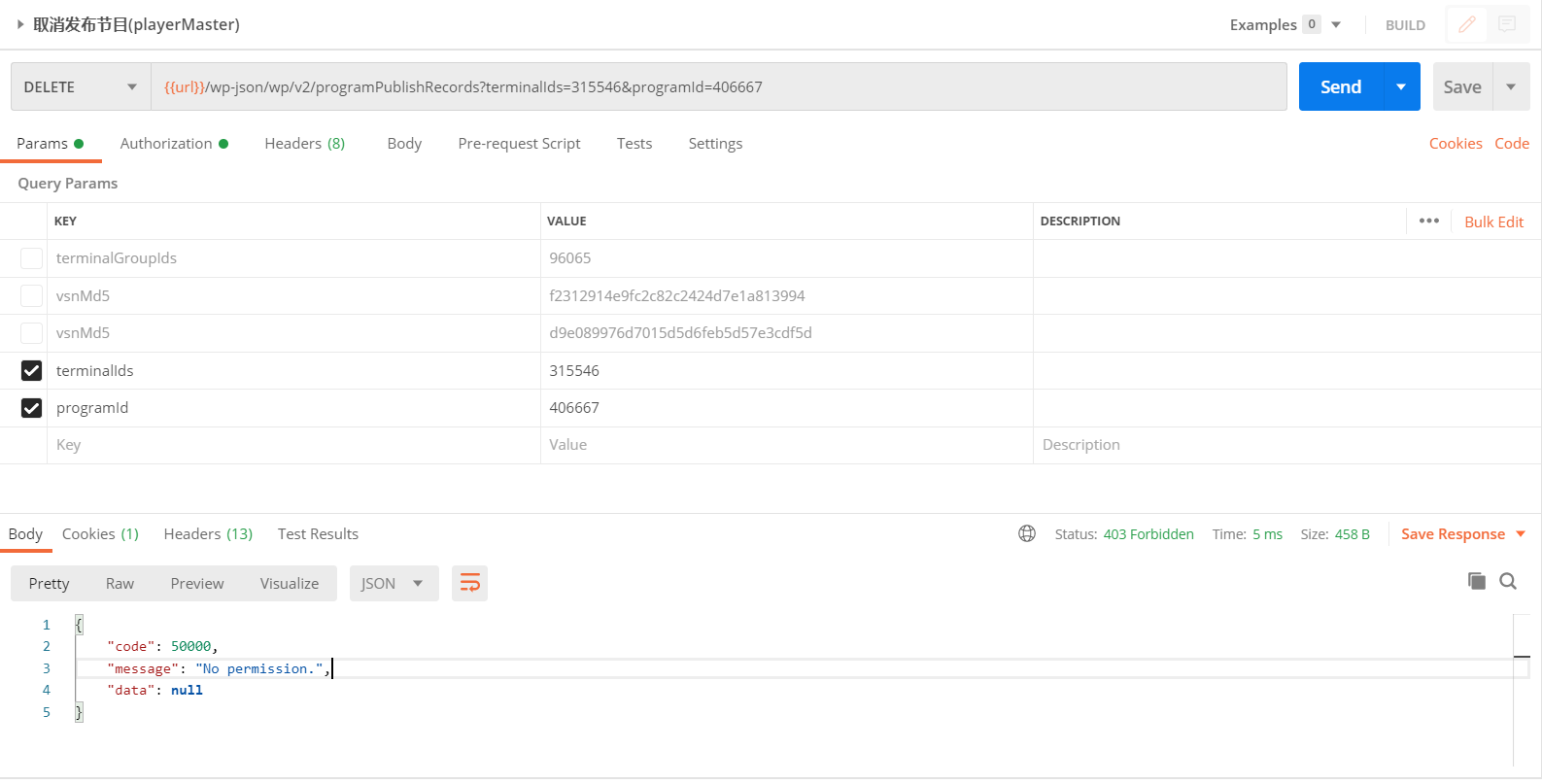Expand the request name disclosure triangle
Screen dimensions: 1542x784
[x=19, y=24]
